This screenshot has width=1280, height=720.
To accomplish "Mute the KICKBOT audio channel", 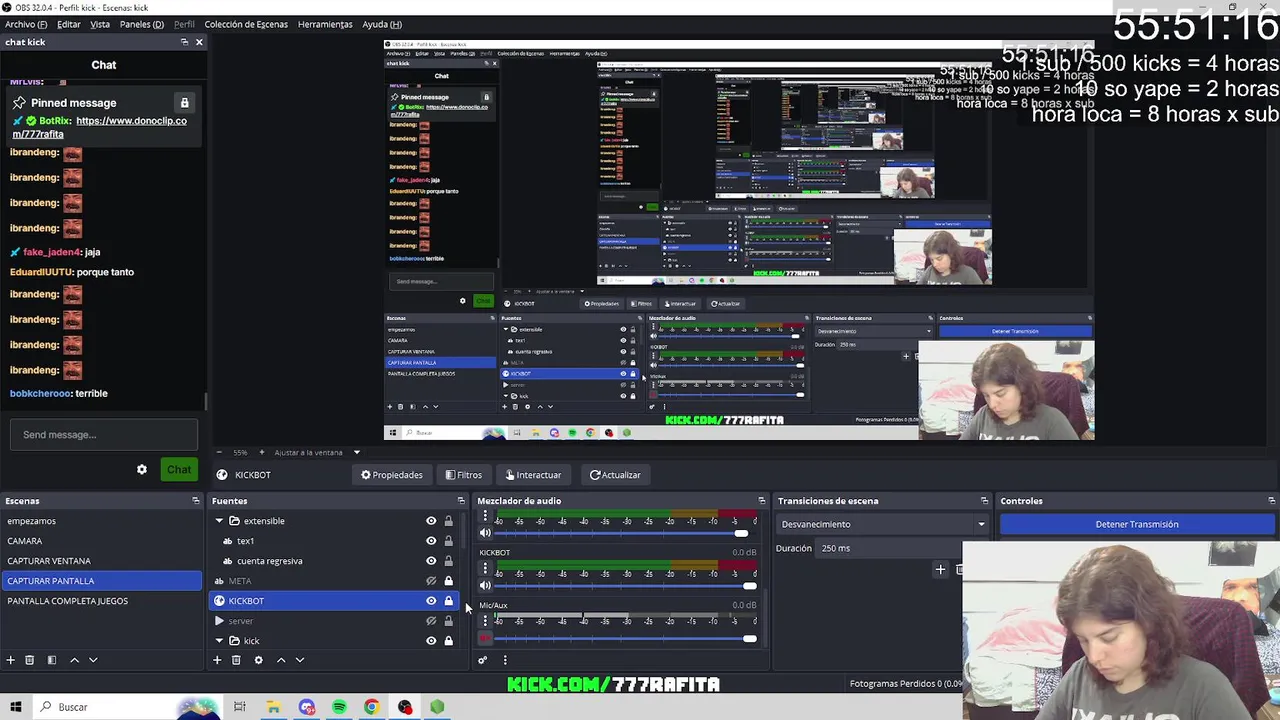I will click(486, 585).
